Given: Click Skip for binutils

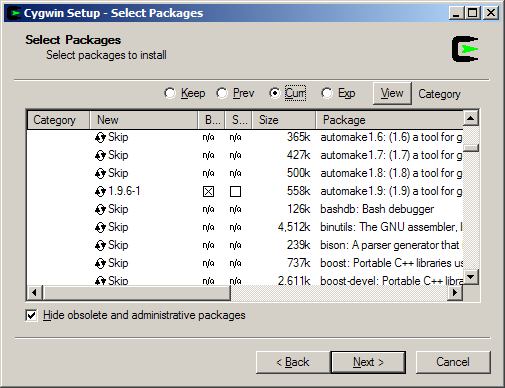Looking at the screenshot, I should [x=118, y=227].
